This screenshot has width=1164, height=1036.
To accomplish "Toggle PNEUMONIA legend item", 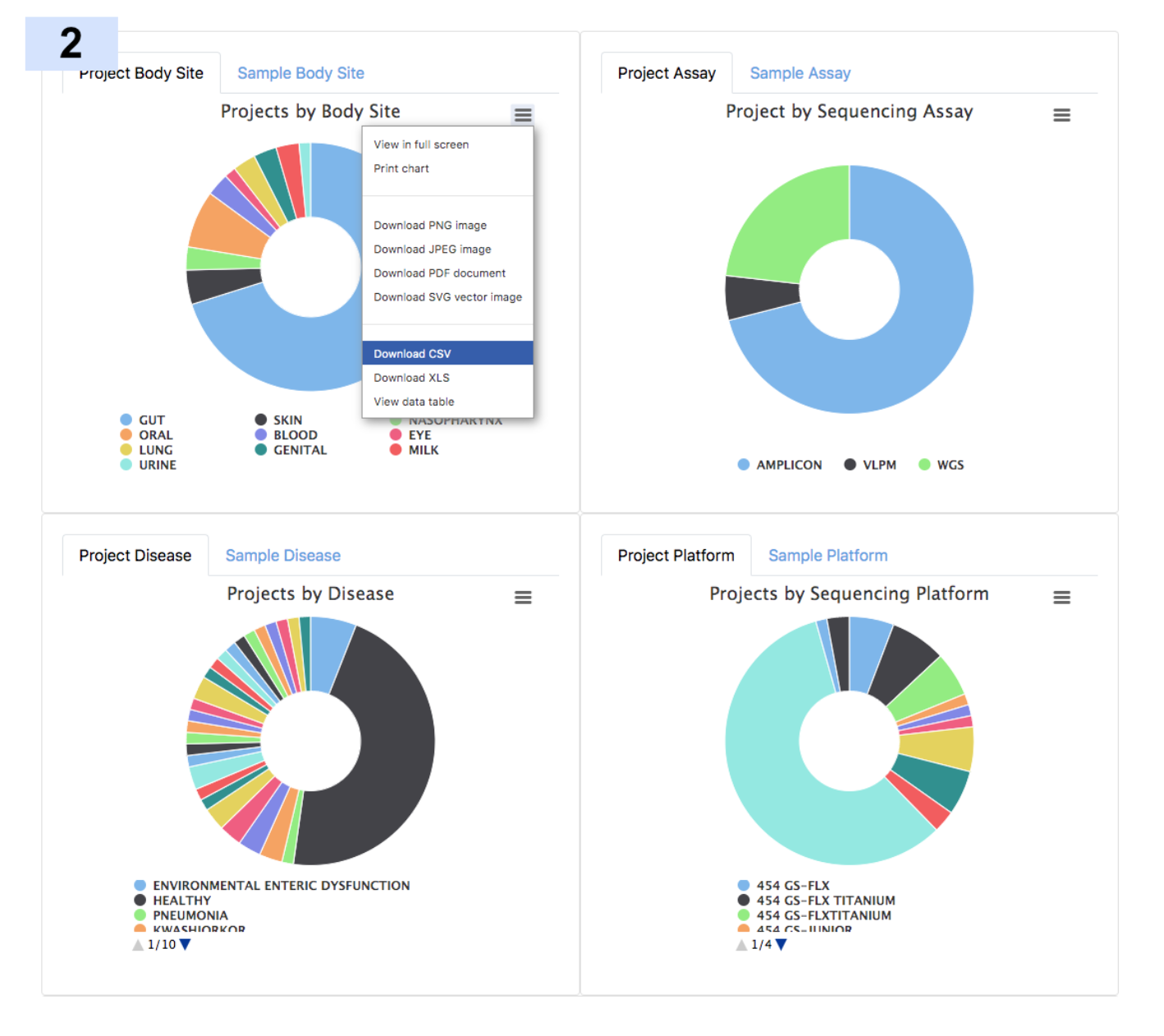I will click(x=181, y=915).
